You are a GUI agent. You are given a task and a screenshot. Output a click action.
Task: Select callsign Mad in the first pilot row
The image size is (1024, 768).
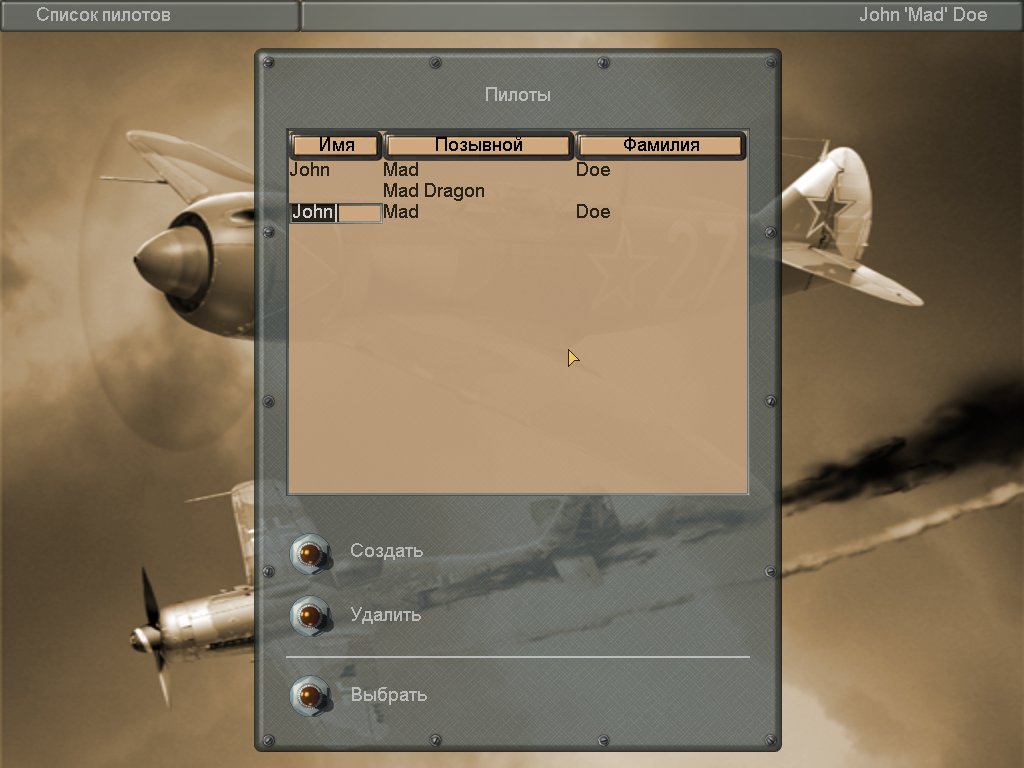pos(401,170)
